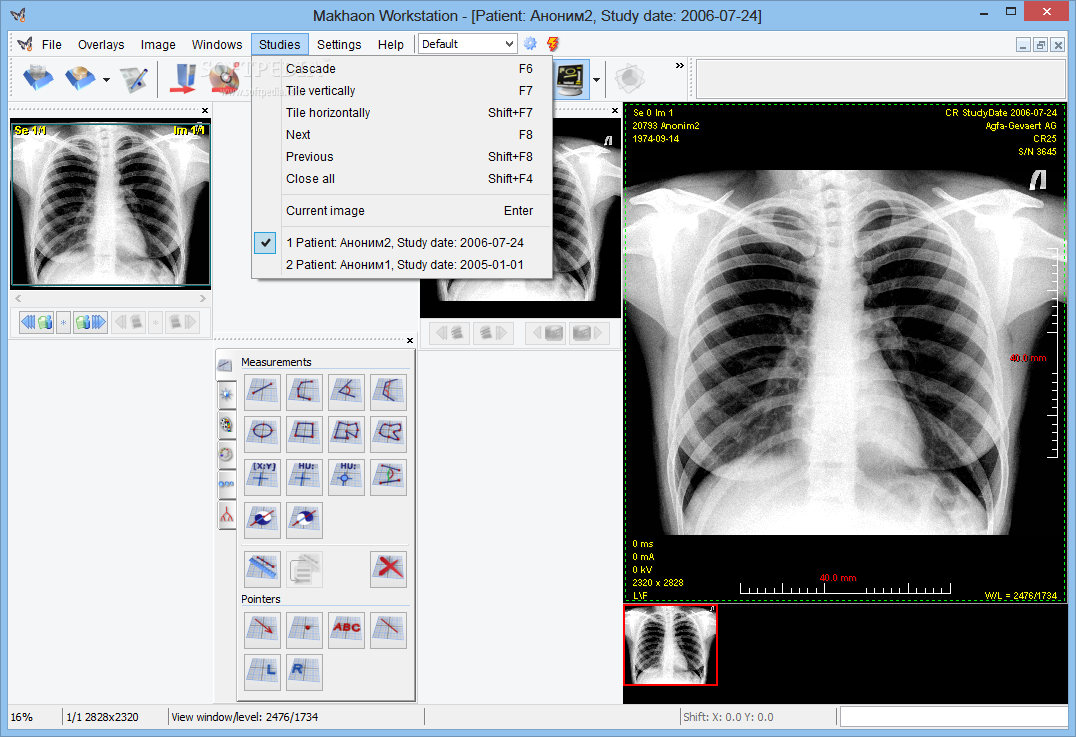Click the blue gear icon beside Default
The width and height of the screenshot is (1076, 737).
(530, 44)
